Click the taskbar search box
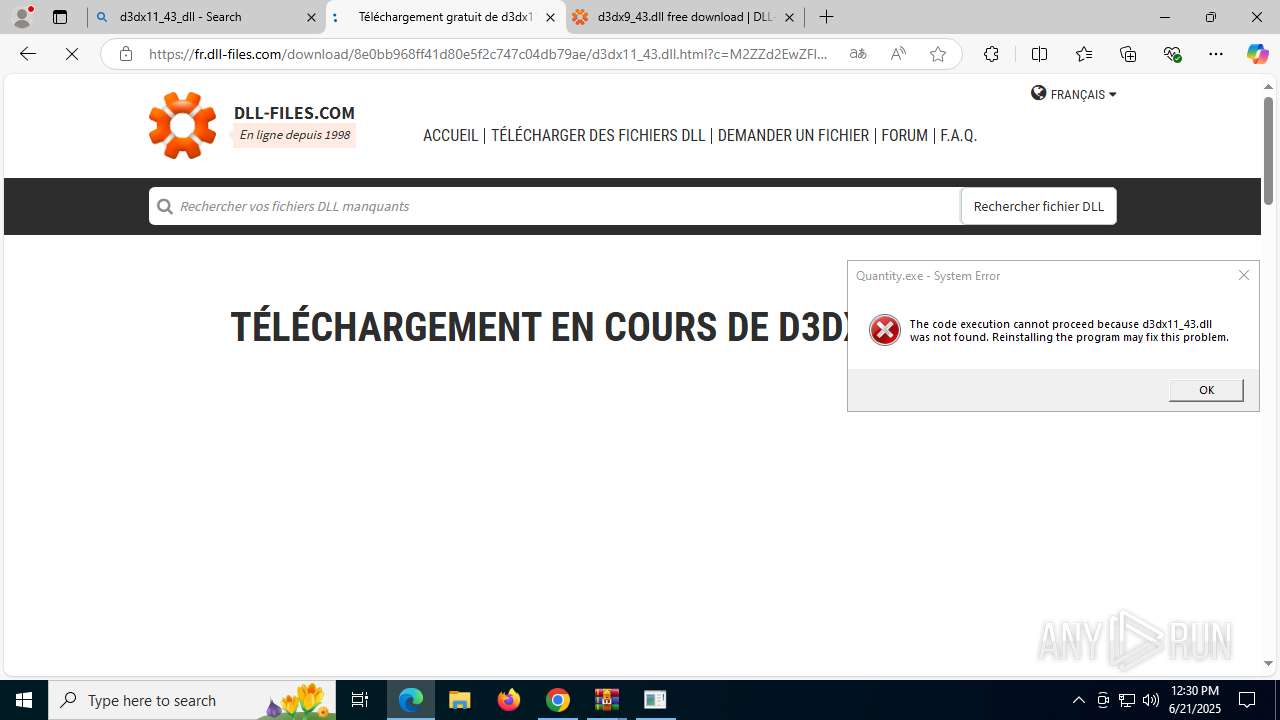Image resolution: width=1280 pixels, height=720 pixels. (192, 700)
